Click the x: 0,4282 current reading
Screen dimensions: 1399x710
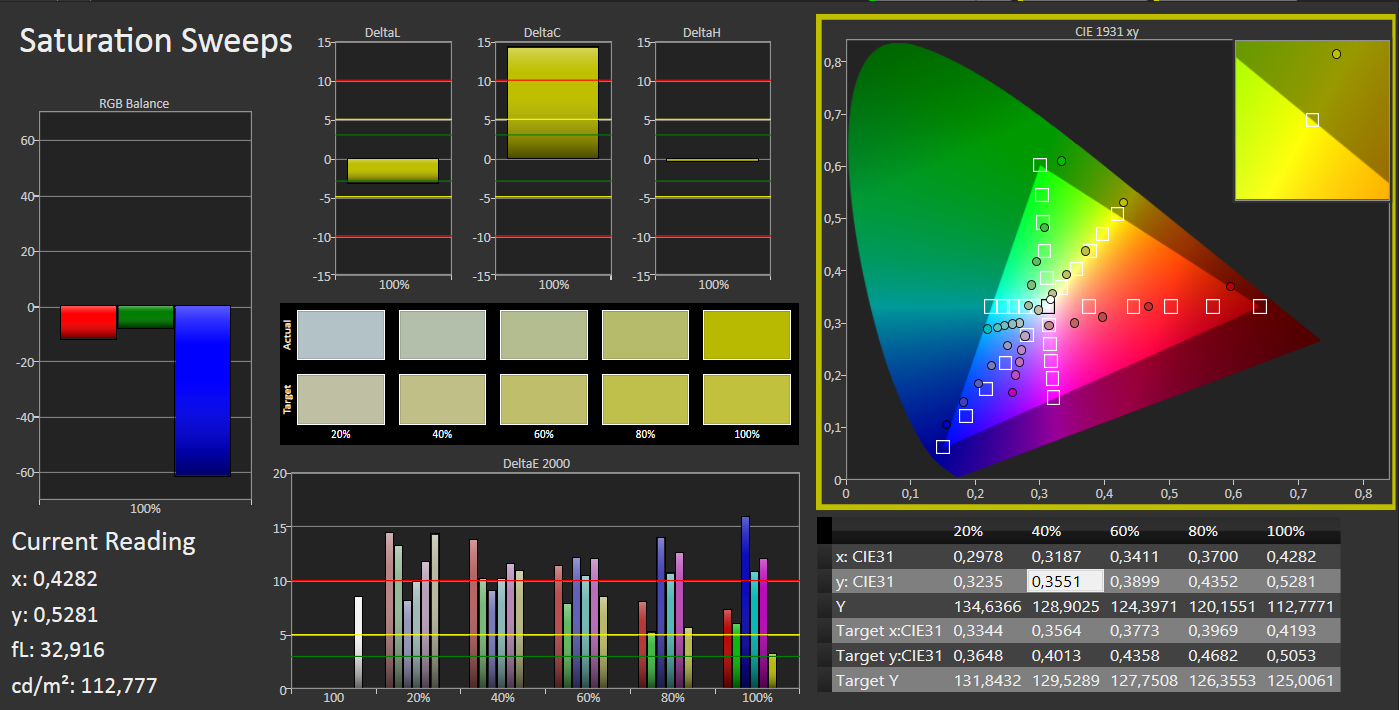tap(54, 579)
